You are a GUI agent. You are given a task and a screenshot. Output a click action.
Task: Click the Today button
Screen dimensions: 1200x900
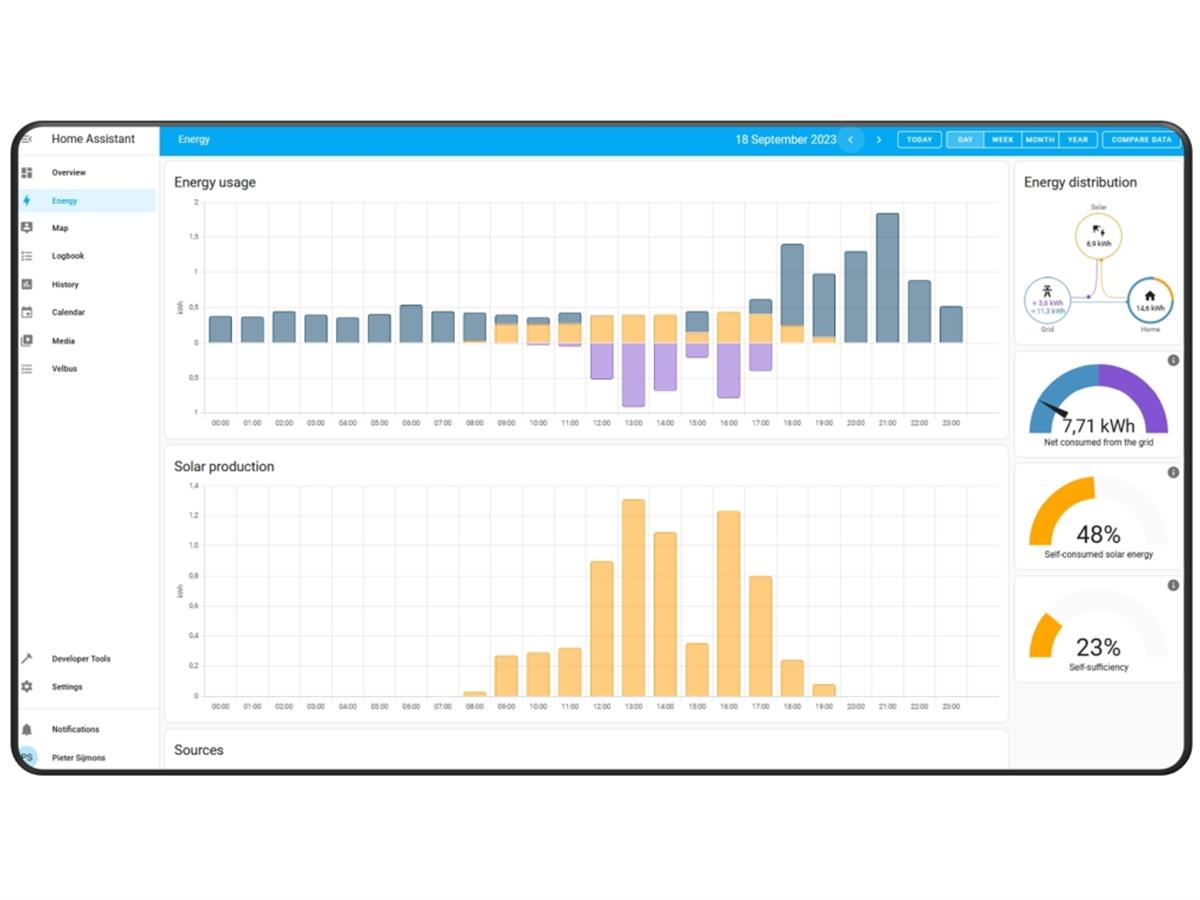pyautogui.click(x=919, y=140)
